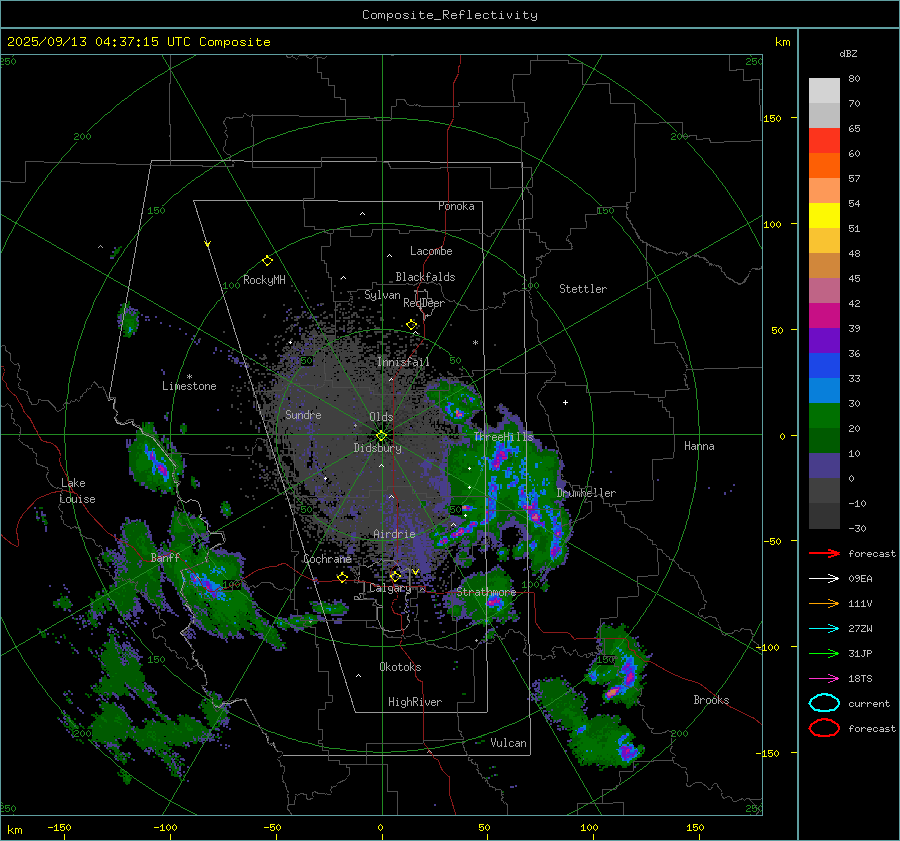The height and width of the screenshot is (841, 900).
Task: Click the Stettler city label
Action: click(x=583, y=289)
